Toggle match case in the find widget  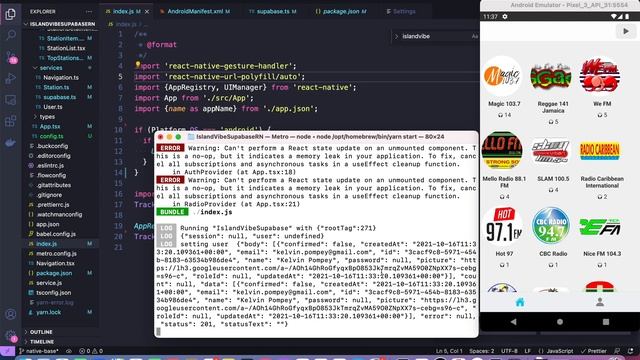click(475, 36)
